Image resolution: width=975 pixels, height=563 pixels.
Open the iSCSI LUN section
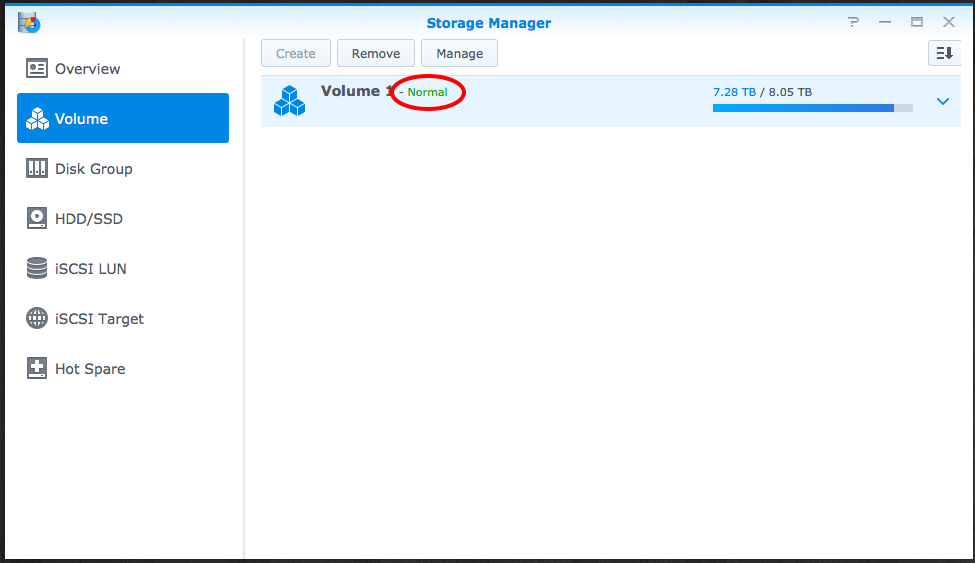tap(122, 269)
